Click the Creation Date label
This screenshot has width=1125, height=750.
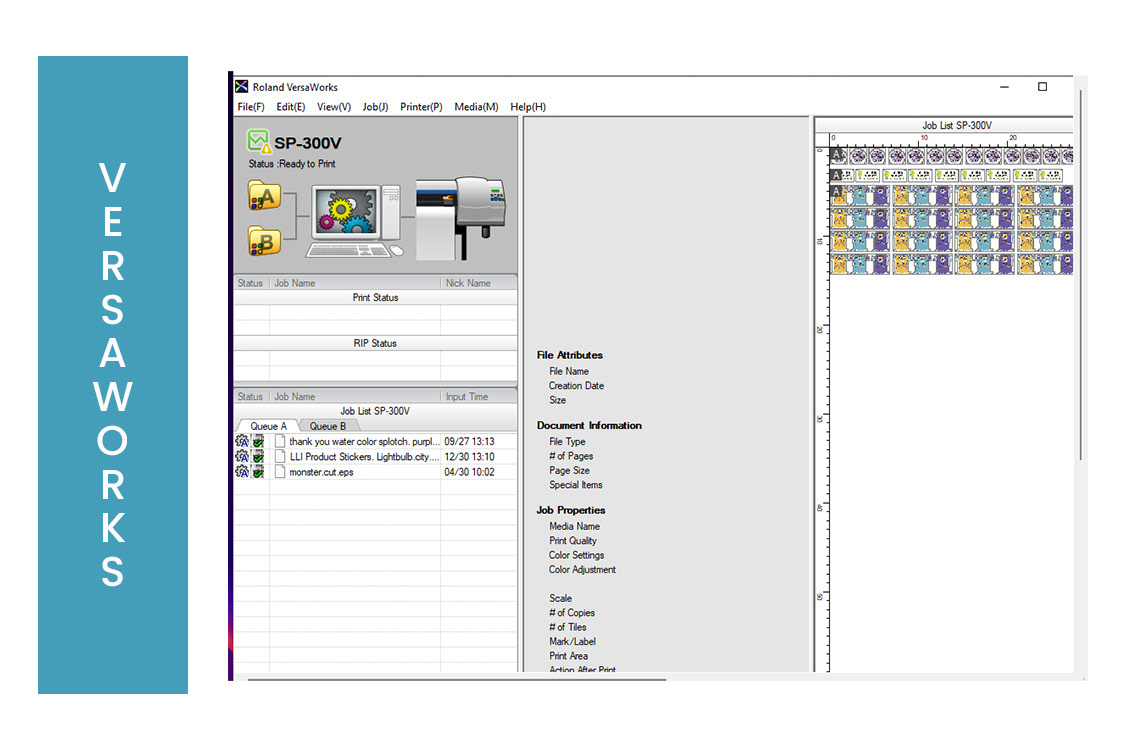(576, 385)
